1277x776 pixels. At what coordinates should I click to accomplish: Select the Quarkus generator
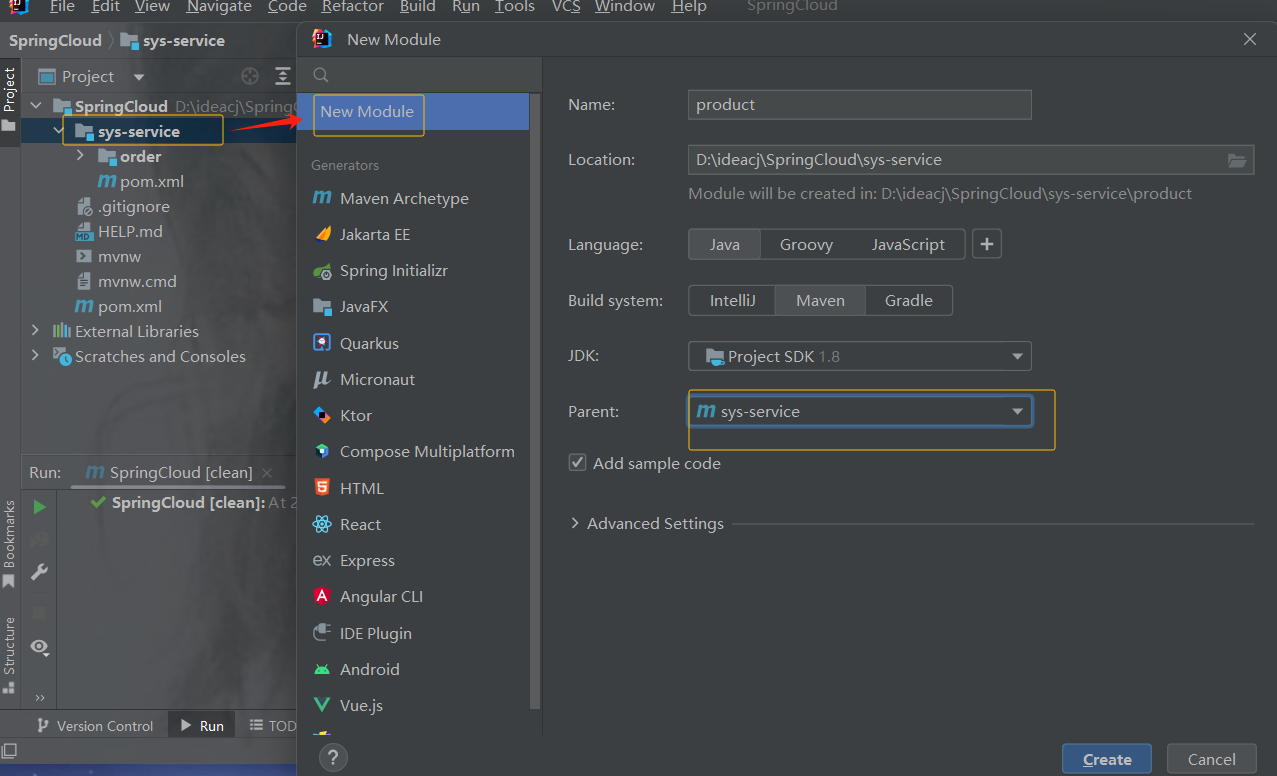pos(356,343)
